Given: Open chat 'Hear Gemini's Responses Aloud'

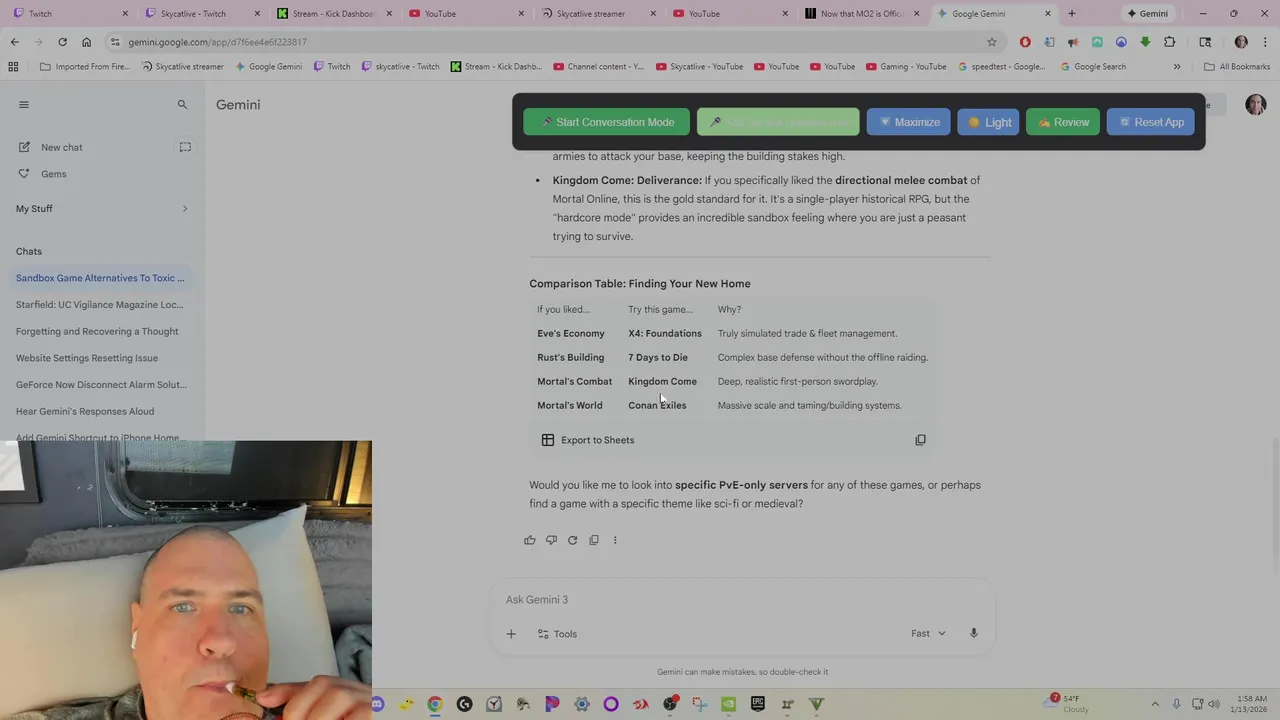Looking at the screenshot, I should point(85,411).
